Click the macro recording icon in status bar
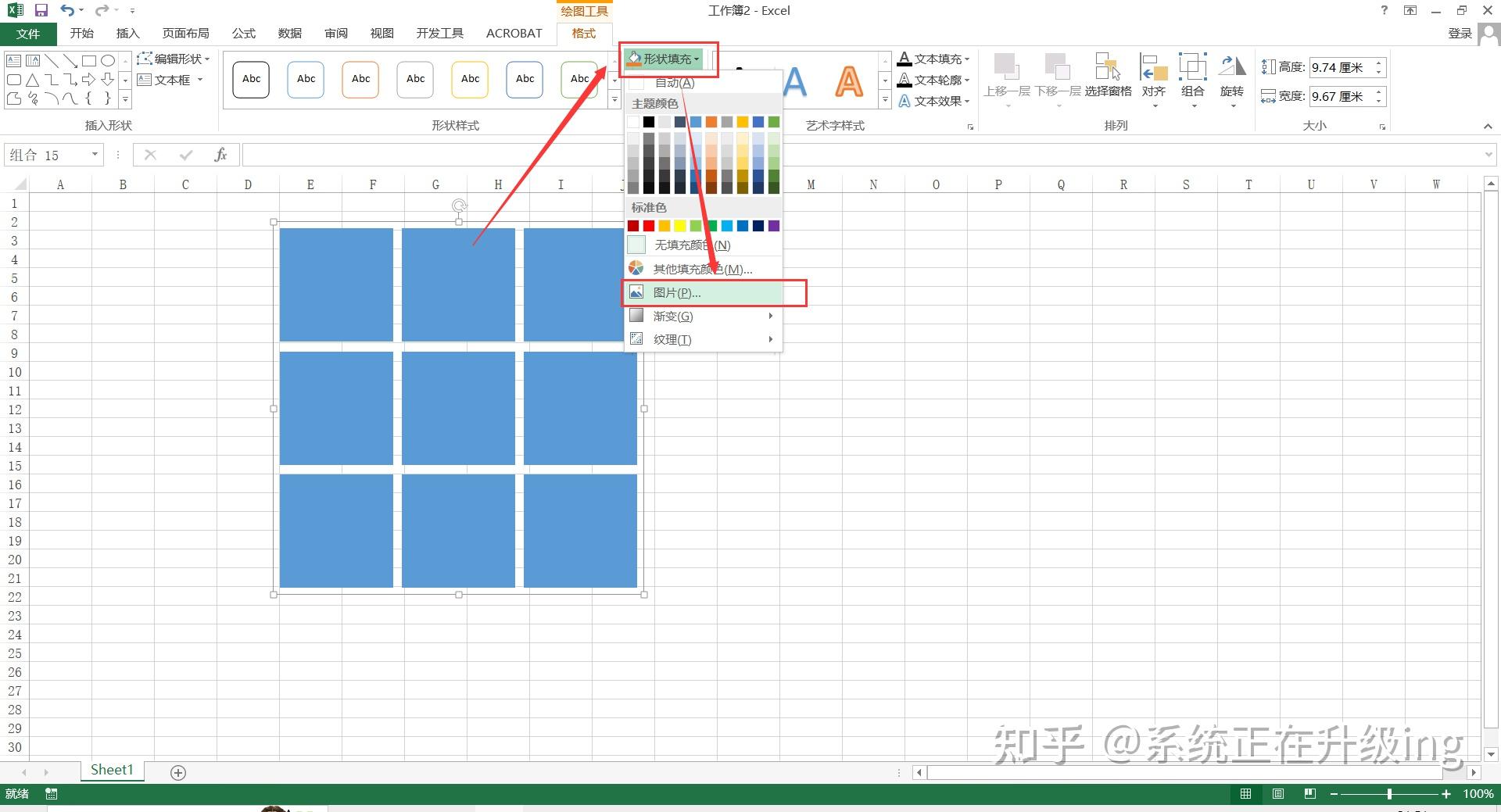The image size is (1501, 812). tap(52, 794)
